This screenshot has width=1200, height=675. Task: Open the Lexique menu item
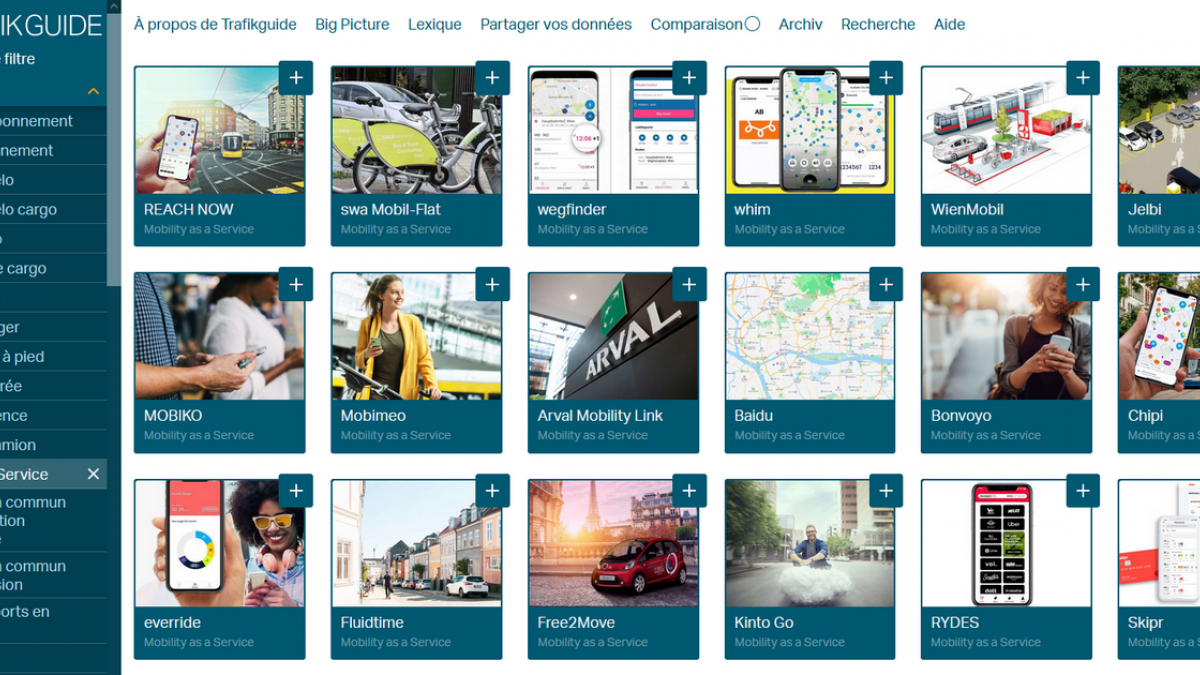click(x=435, y=24)
